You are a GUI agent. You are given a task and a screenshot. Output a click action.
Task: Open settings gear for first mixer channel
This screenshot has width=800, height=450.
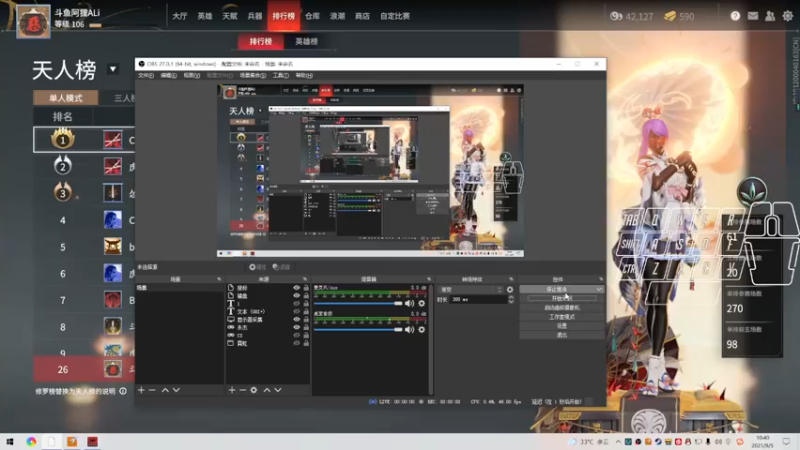point(421,303)
